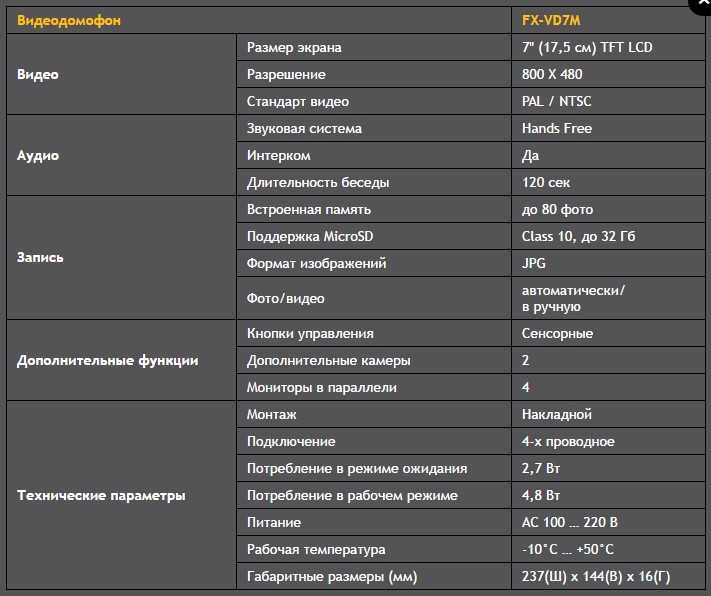
Task: Click the Дополнительные функции category cell
Action: (122, 361)
